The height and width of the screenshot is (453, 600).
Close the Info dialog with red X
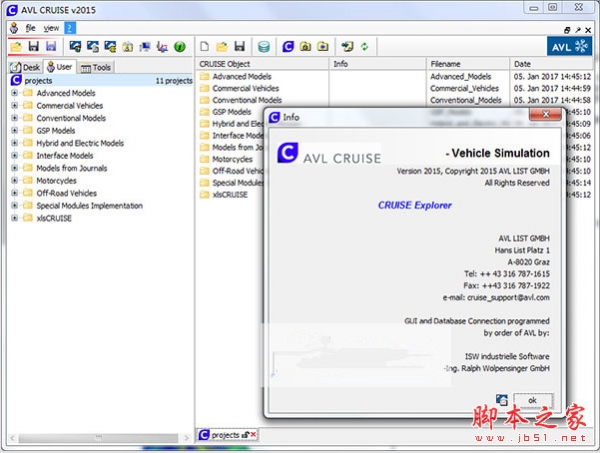[x=546, y=114]
